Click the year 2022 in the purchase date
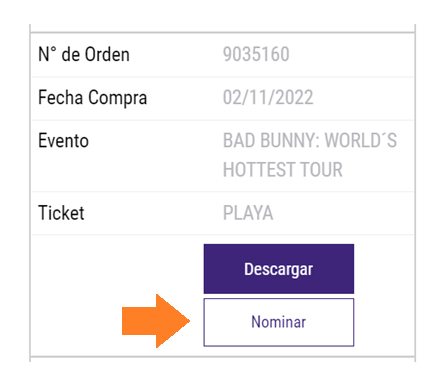The width and height of the screenshot is (431, 380). (294, 98)
